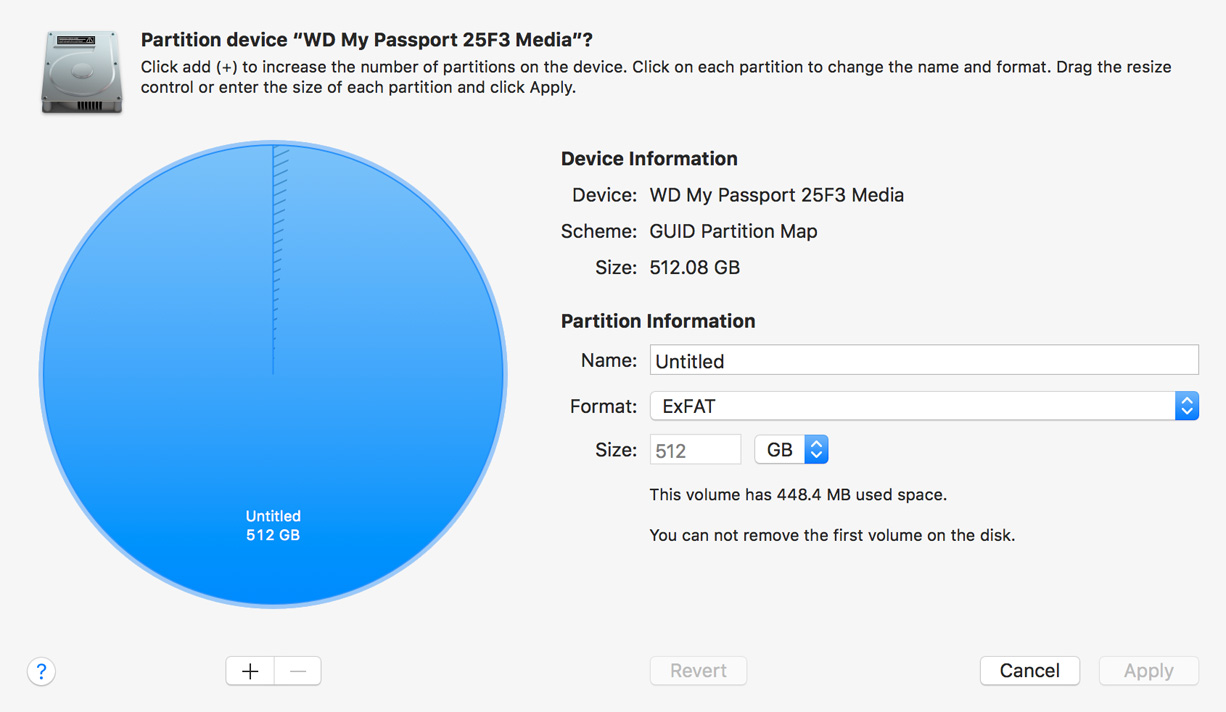Click the Format stepper arrows
This screenshot has width=1226, height=712.
coord(1187,405)
